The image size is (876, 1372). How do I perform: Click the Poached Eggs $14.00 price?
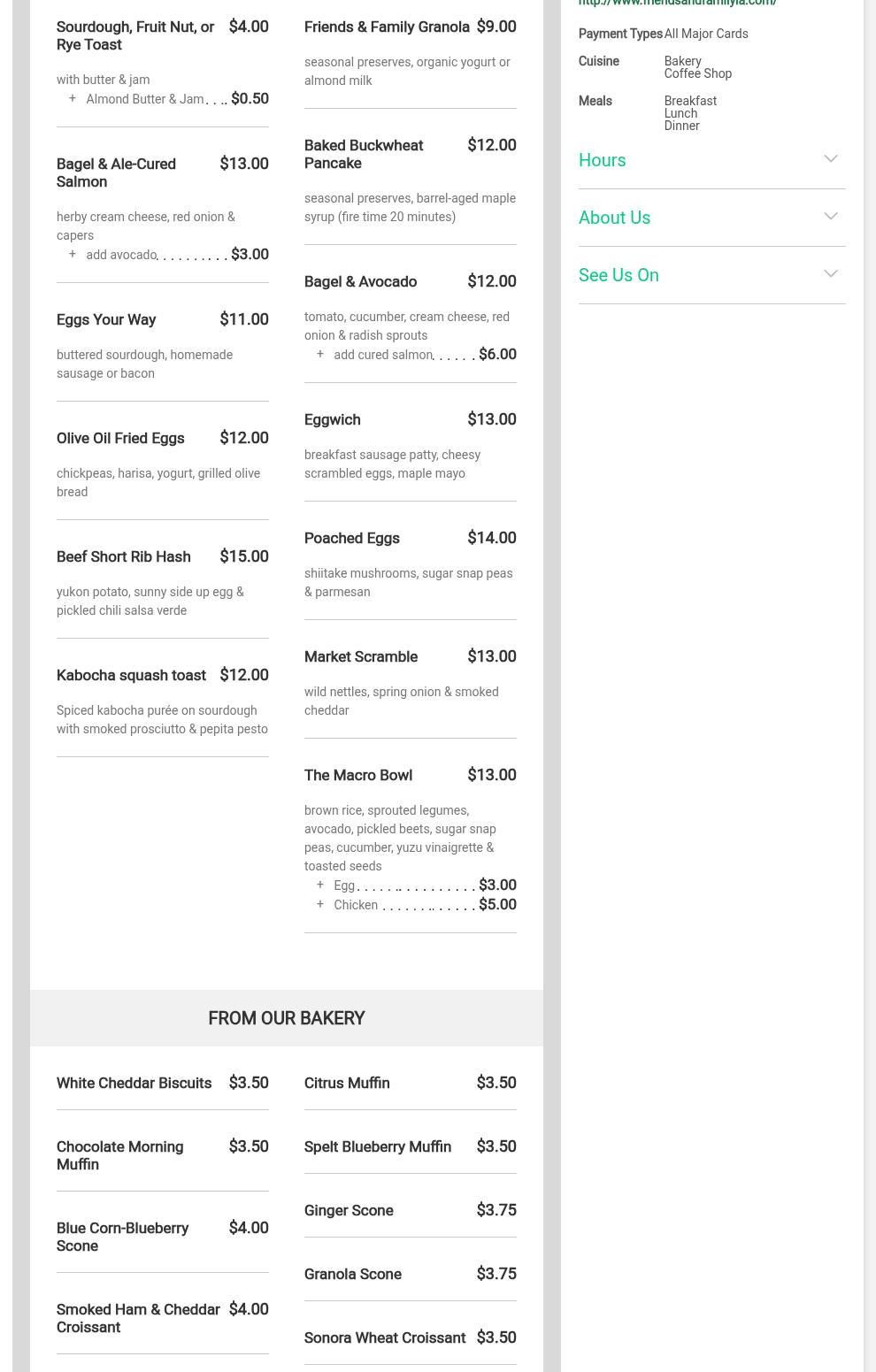click(491, 538)
